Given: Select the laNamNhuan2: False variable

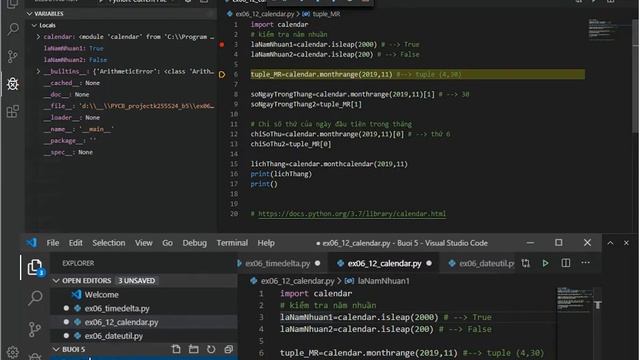Looking at the screenshot, I should point(75,60).
